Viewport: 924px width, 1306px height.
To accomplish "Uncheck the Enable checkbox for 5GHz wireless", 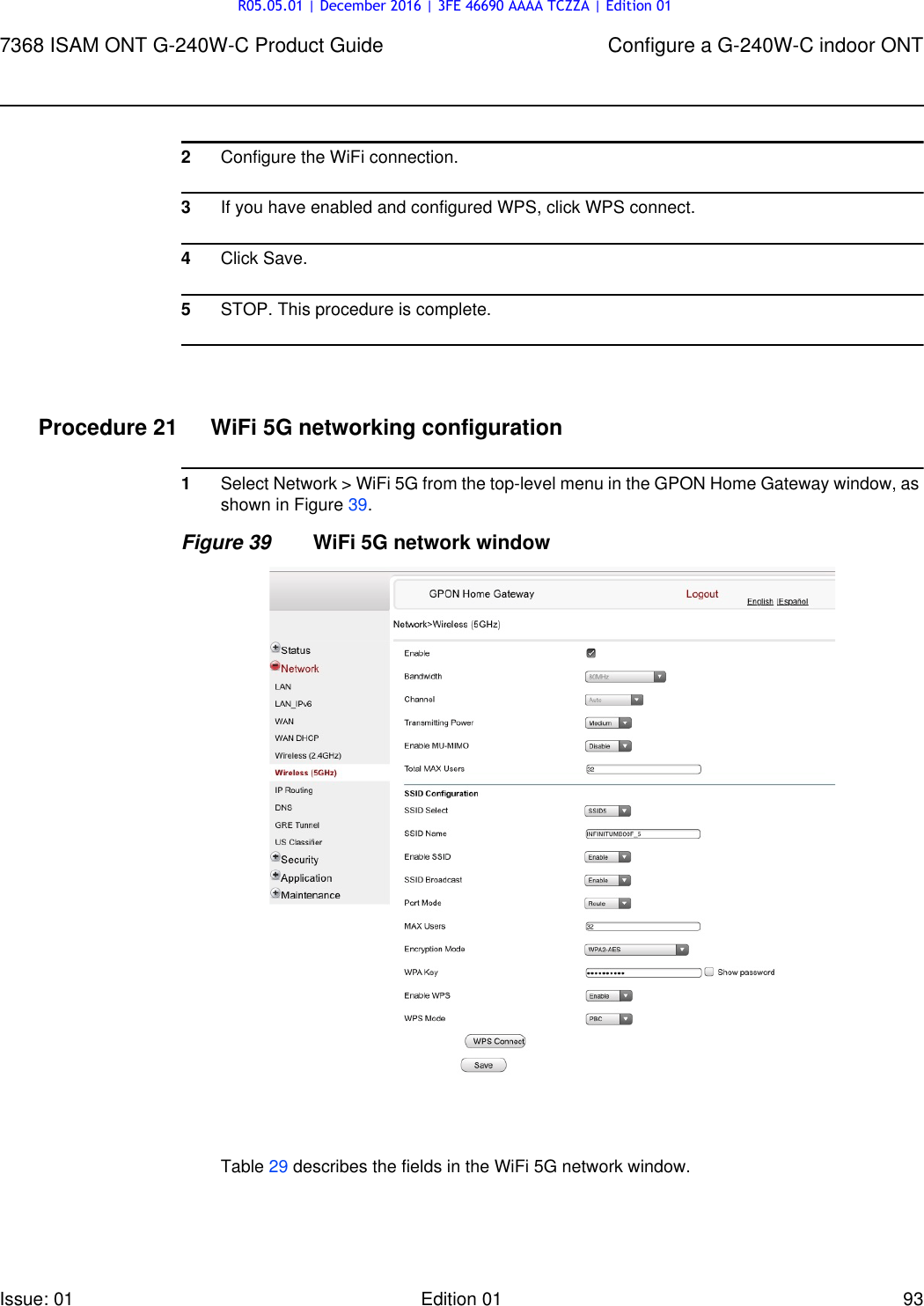I will 591,653.
